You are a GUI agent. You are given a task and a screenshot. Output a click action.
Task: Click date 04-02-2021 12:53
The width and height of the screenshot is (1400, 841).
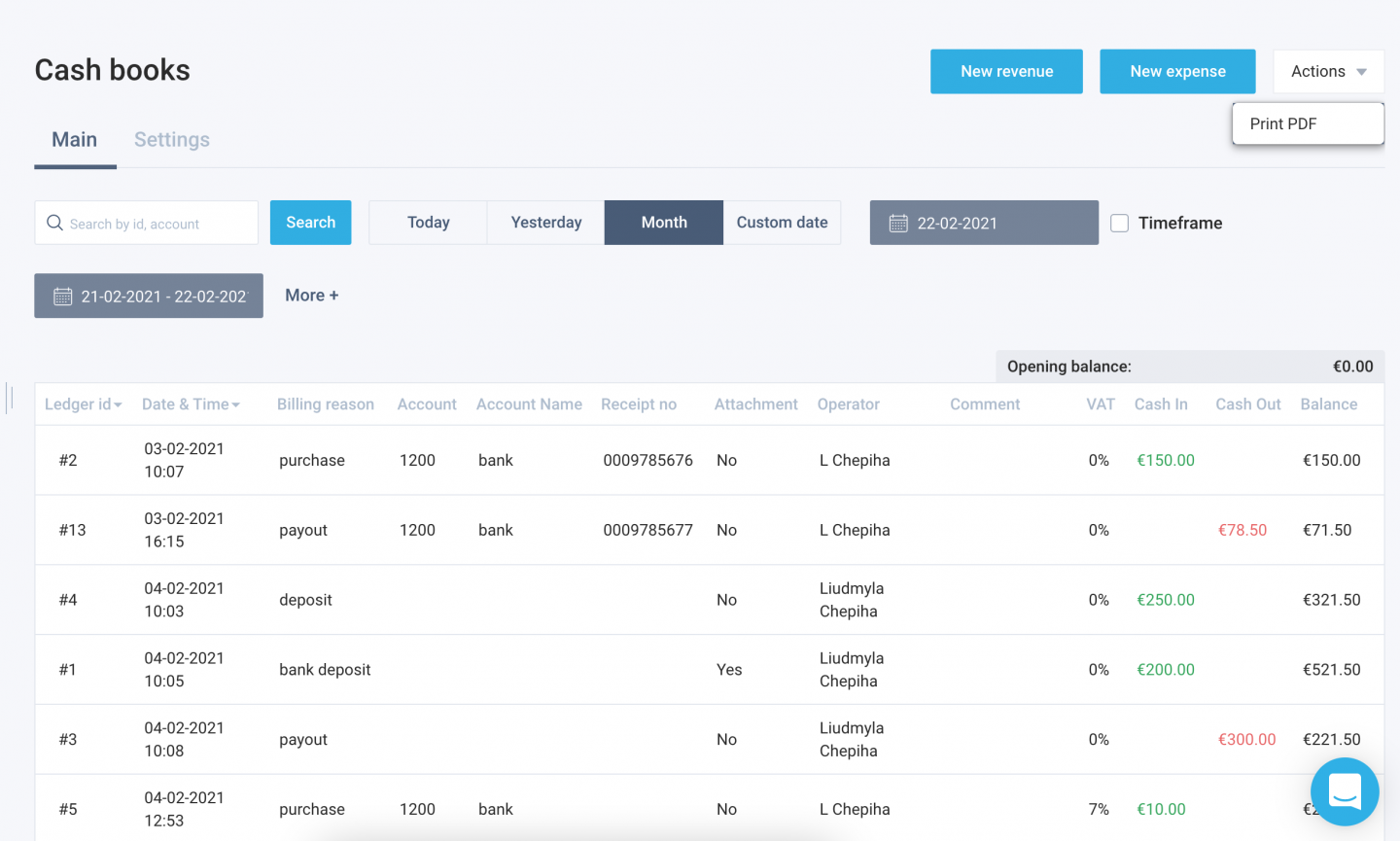[x=184, y=809]
